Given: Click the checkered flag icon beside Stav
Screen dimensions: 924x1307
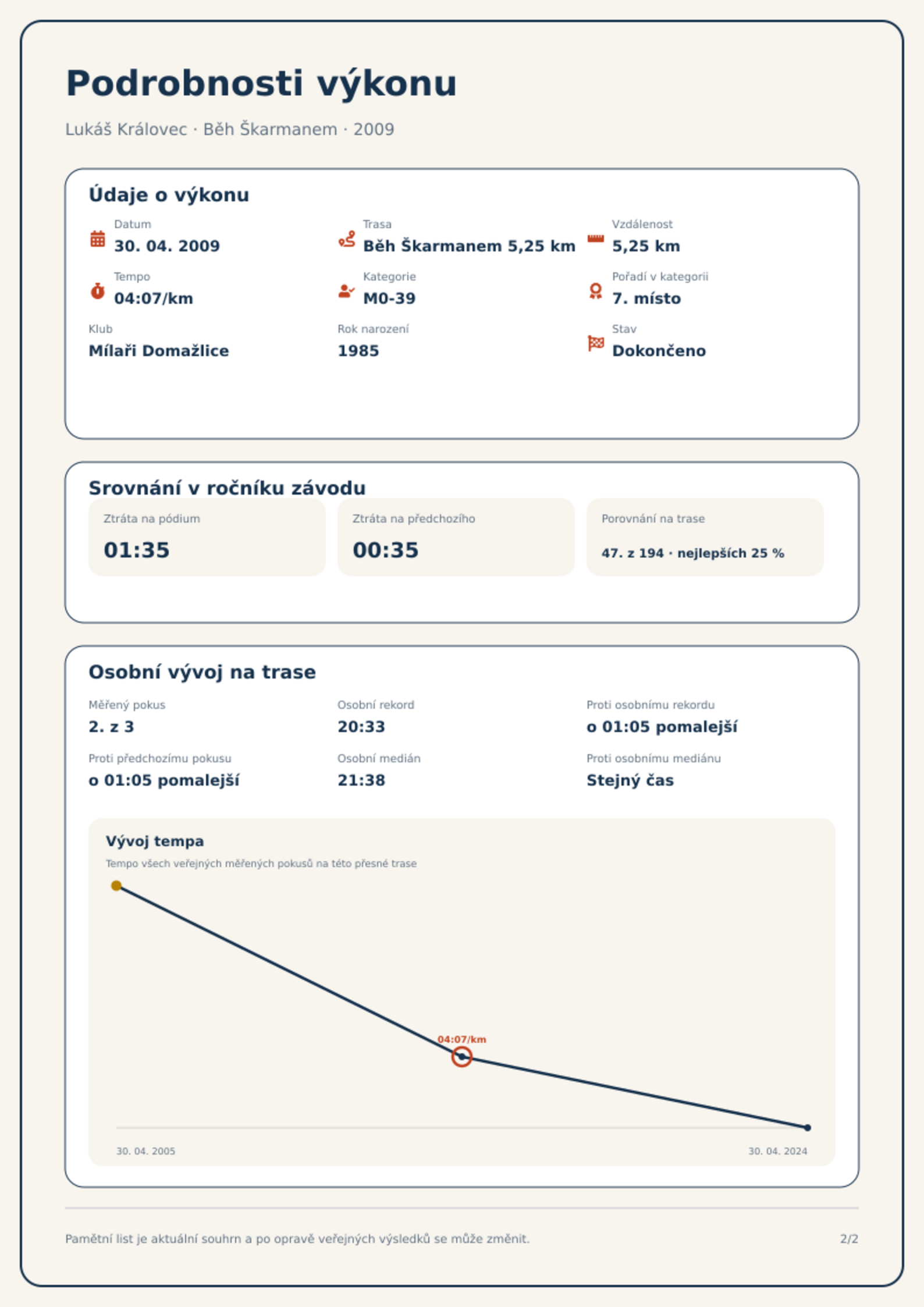Looking at the screenshot, I should tap(595, 343).
